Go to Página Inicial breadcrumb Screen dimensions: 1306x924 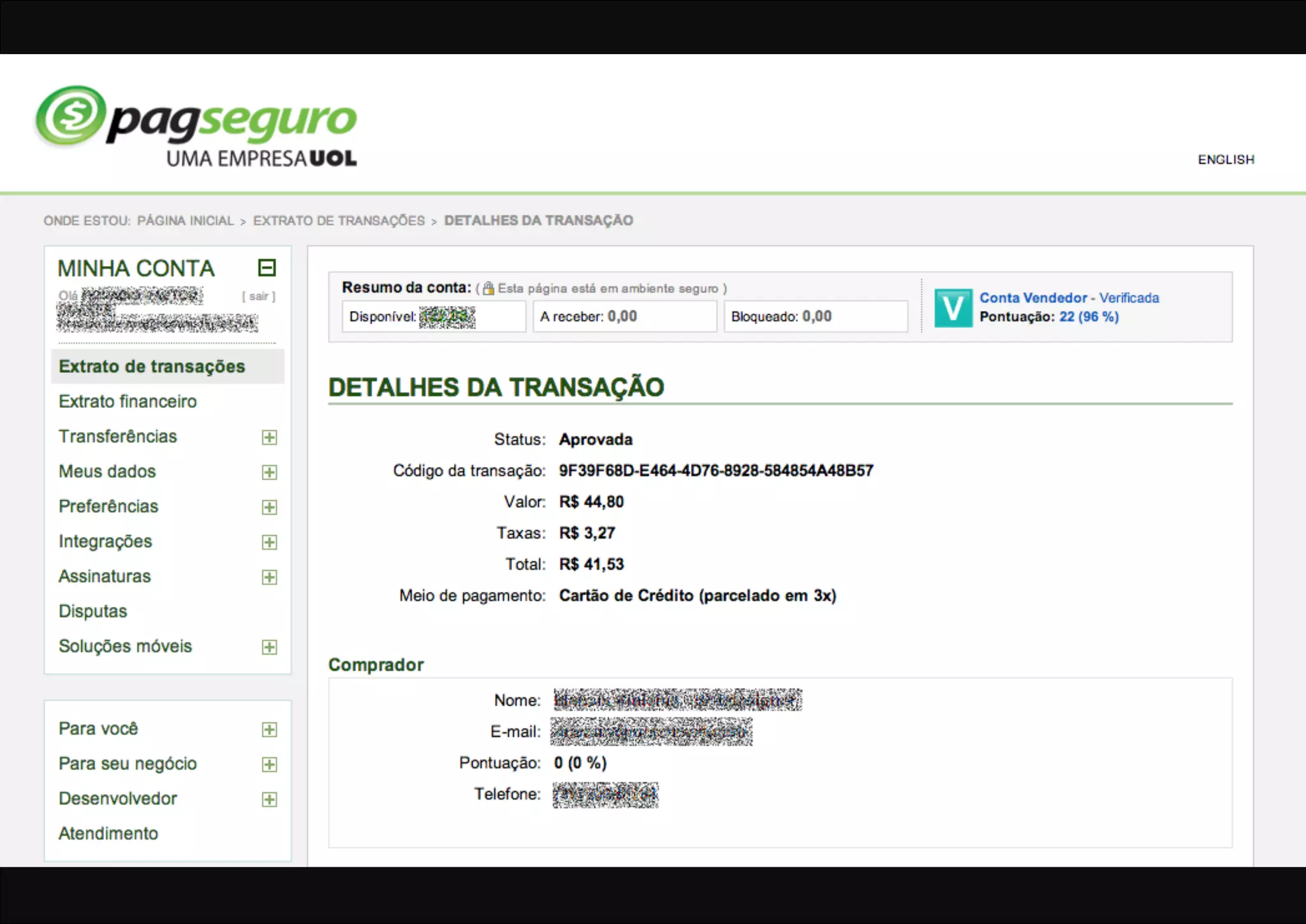click(186, 221)
